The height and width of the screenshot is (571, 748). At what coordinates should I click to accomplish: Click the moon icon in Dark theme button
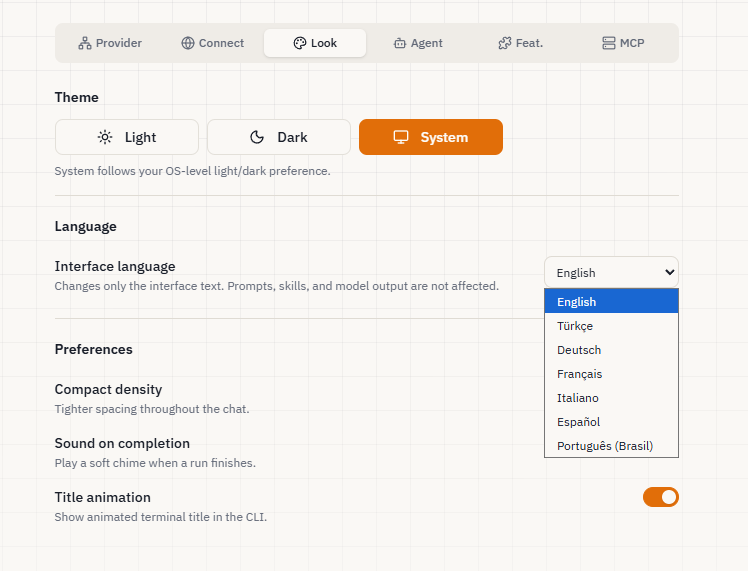point(257,137)
